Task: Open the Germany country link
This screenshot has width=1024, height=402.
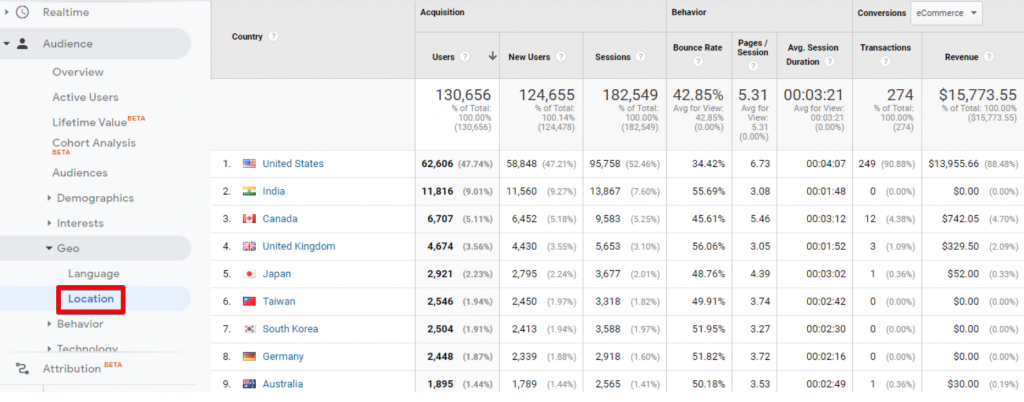Action: coord(283,356)
